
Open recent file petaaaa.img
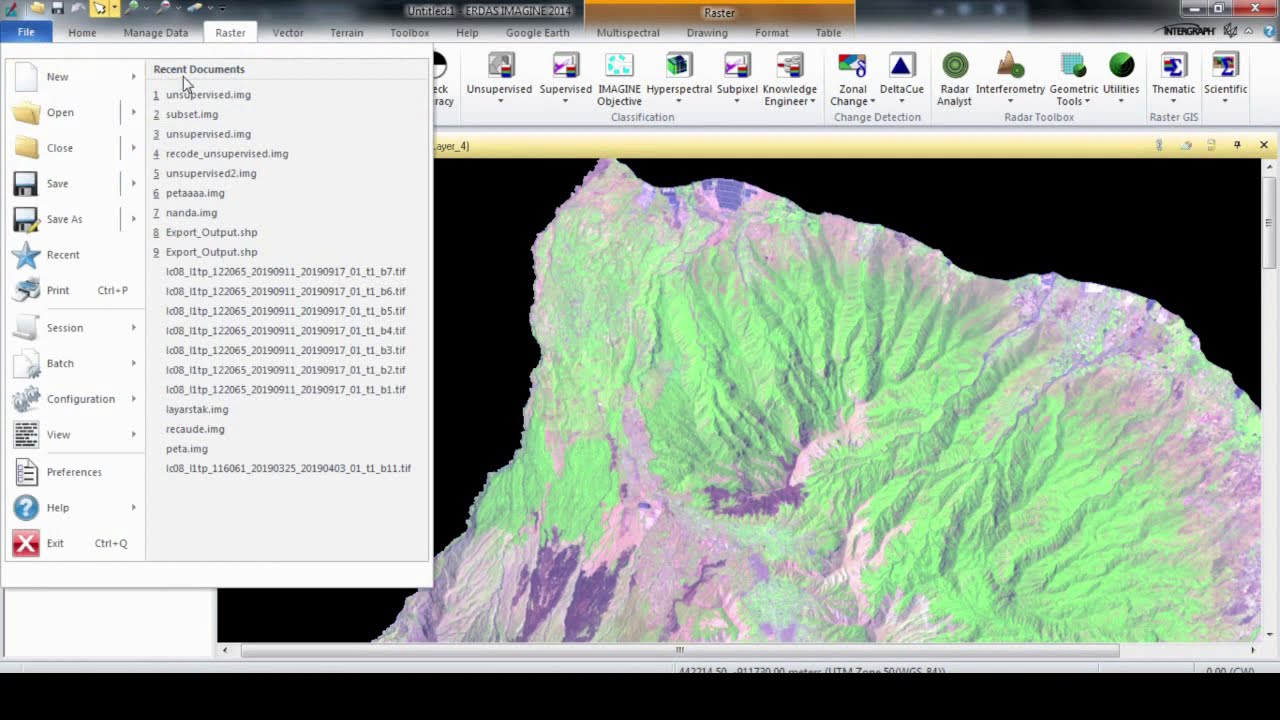tap(195, 193)
